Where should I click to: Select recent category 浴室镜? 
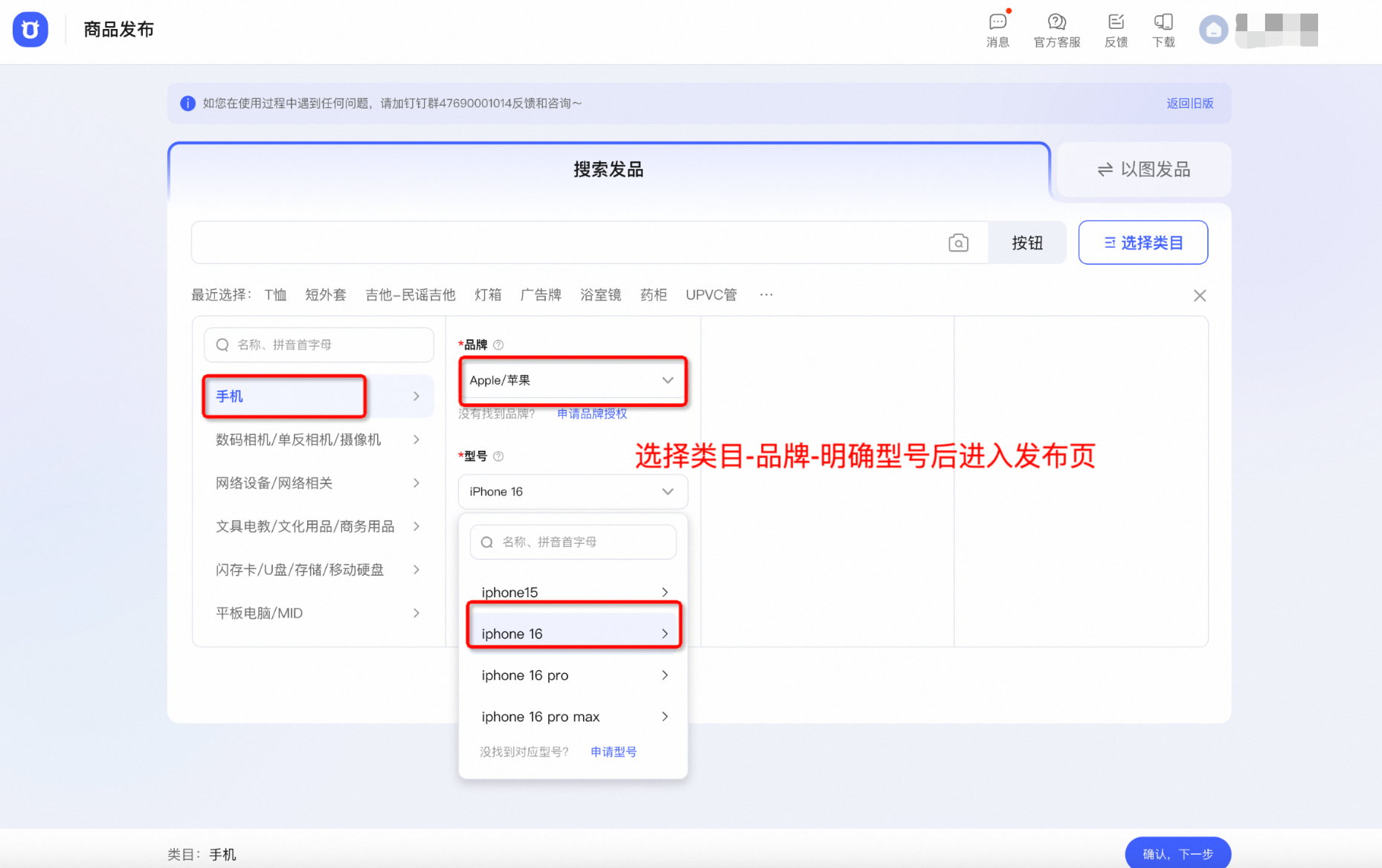[x=601, y=295]
